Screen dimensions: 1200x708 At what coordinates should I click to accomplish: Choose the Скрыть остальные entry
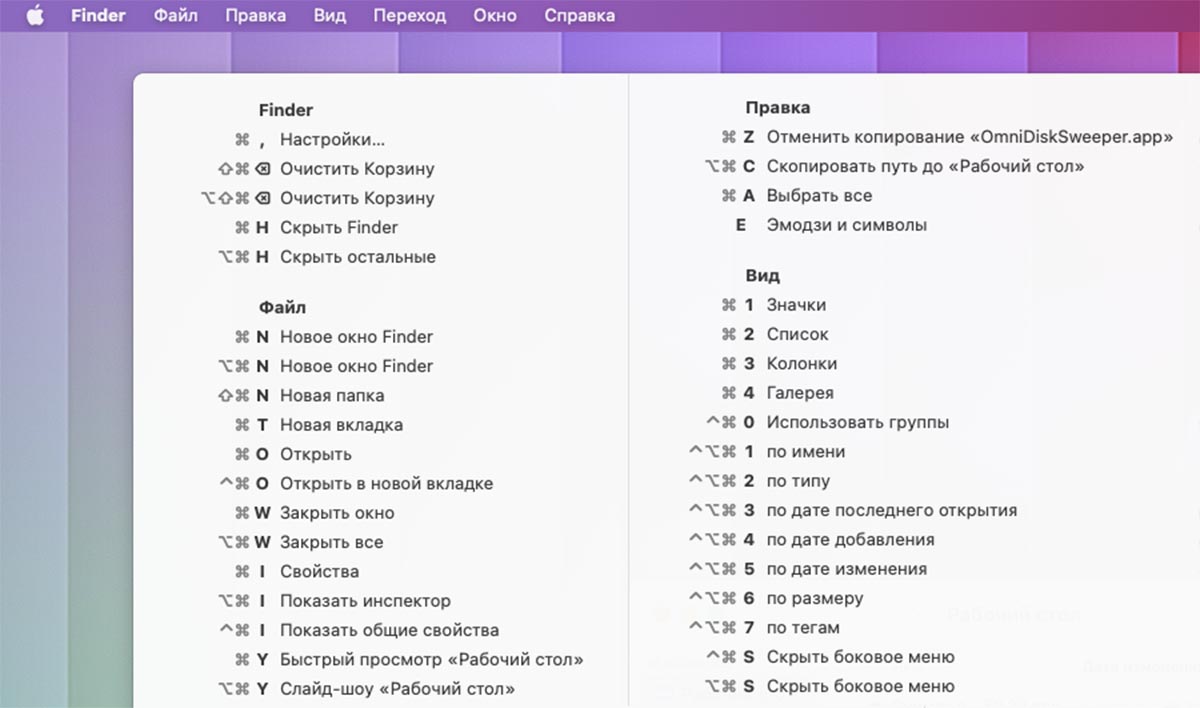357,257
